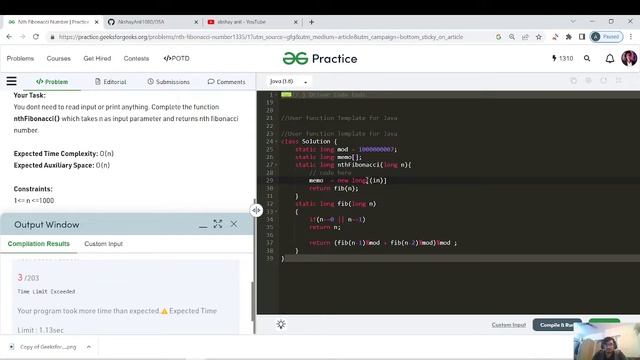Click the Custom Input link below the editor
The image size is (640, 360).
509,325
